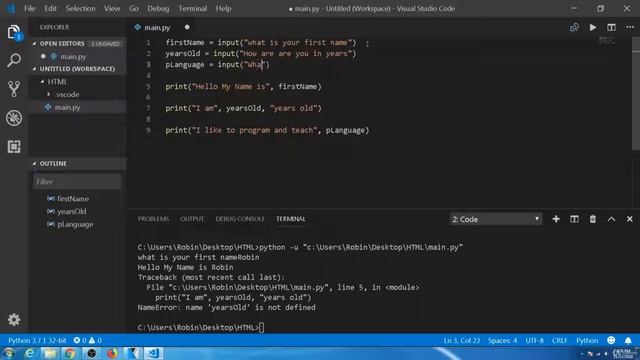Viewport: 640px width, 360px height.
Task: Split the terminal panel
Action: tap(574, 219)
